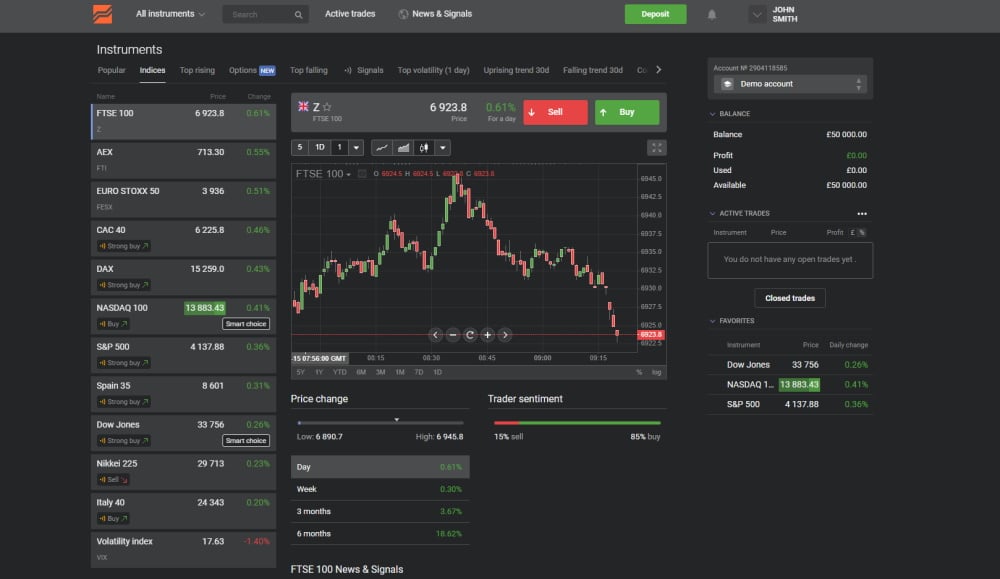Select the 5 interval option
The width and height of the screenshot is (1000, 579).
[300, 148]
